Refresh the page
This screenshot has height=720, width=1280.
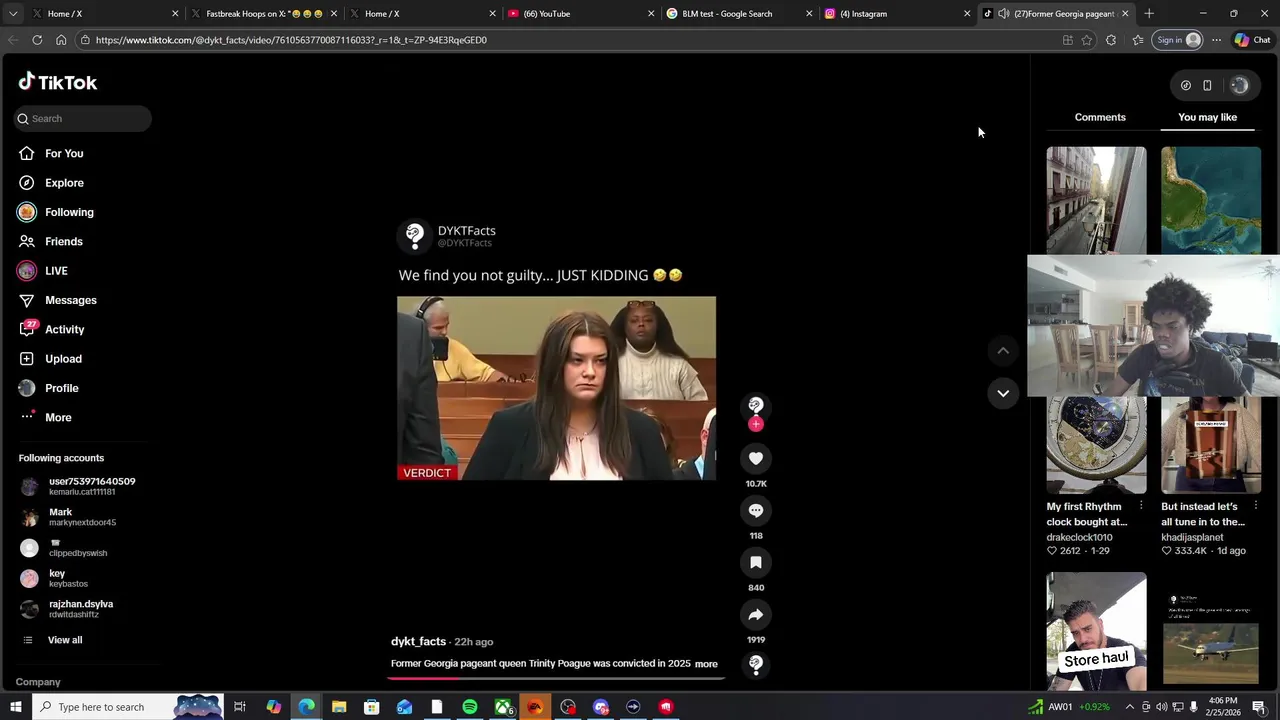(37, 40)
